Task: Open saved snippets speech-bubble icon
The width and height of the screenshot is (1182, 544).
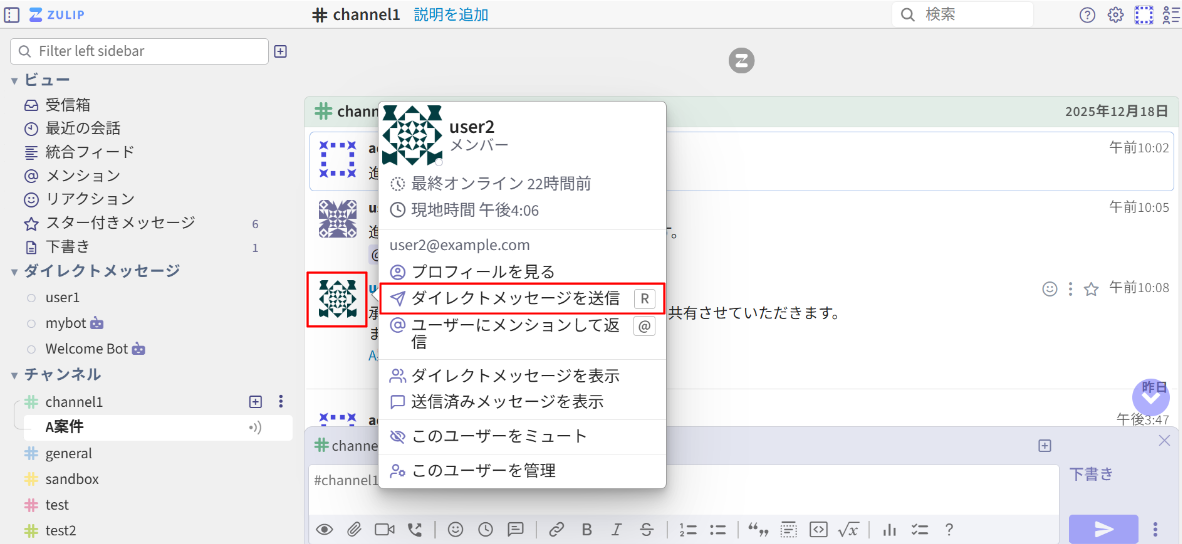Action: coord(516,529)
